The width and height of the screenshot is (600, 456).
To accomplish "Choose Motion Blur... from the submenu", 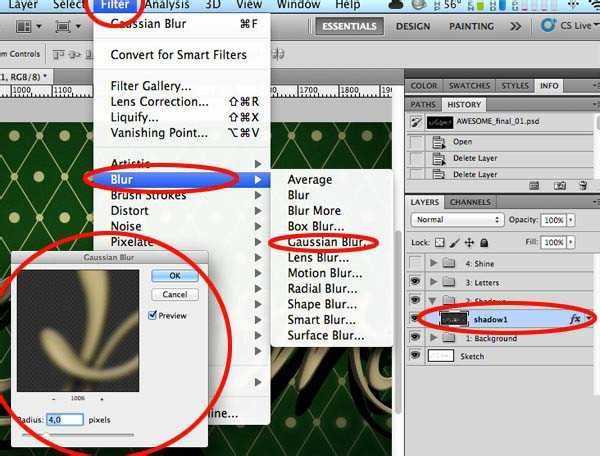I will point(325,273).
